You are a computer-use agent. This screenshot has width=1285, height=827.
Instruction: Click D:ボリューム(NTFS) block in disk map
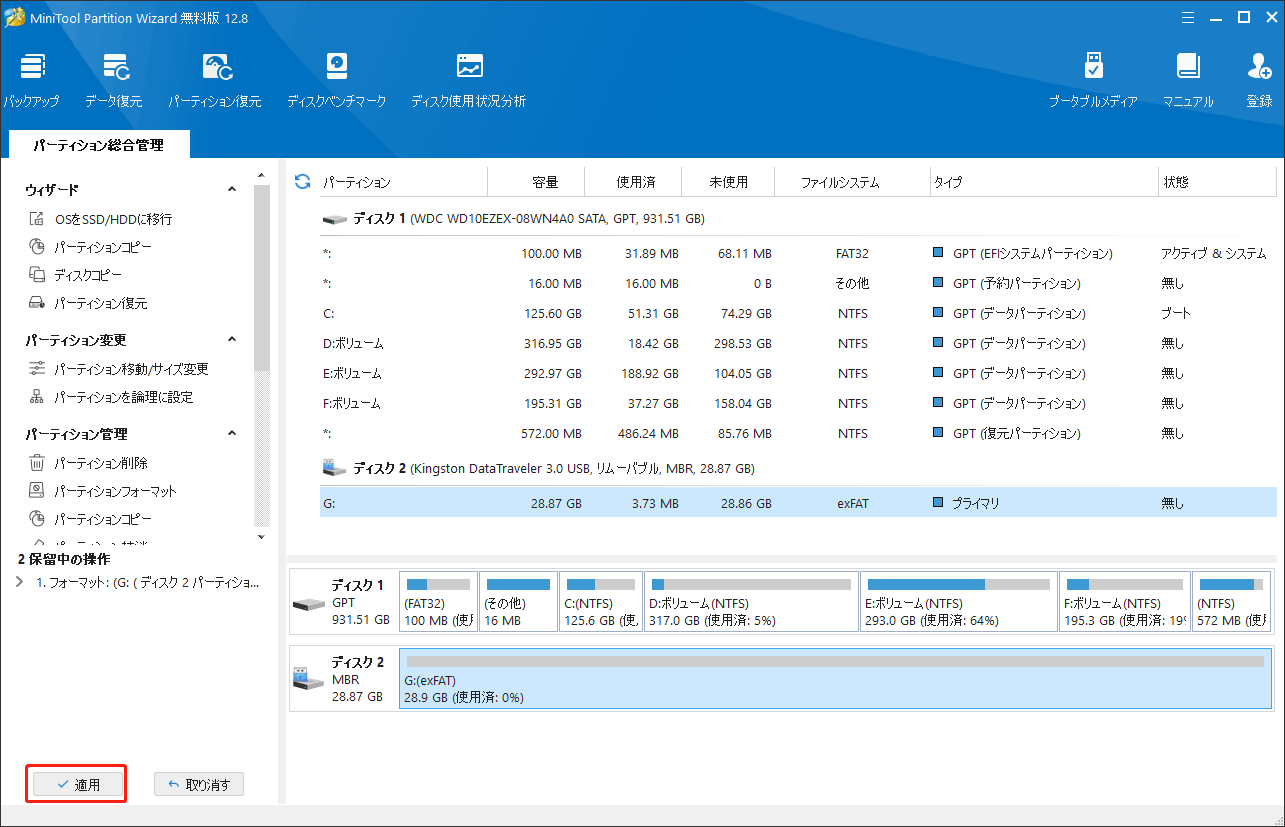click(751, 602)
